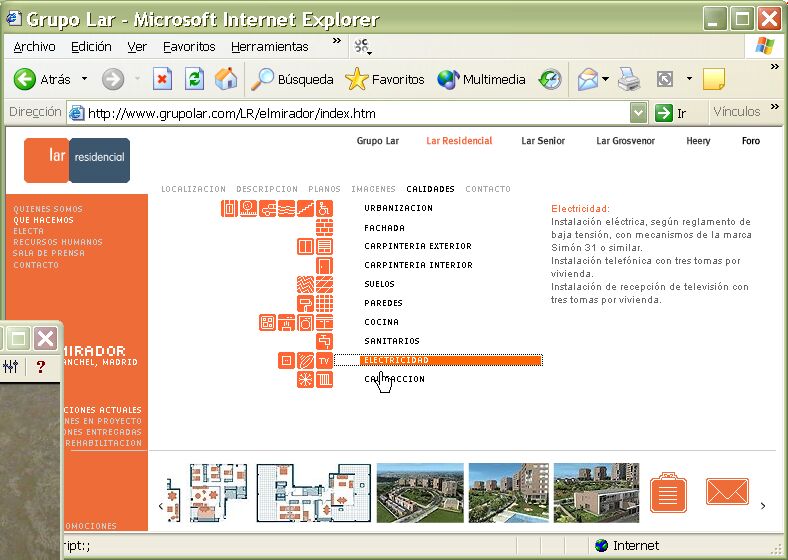Go to the Home page icon

226,80
